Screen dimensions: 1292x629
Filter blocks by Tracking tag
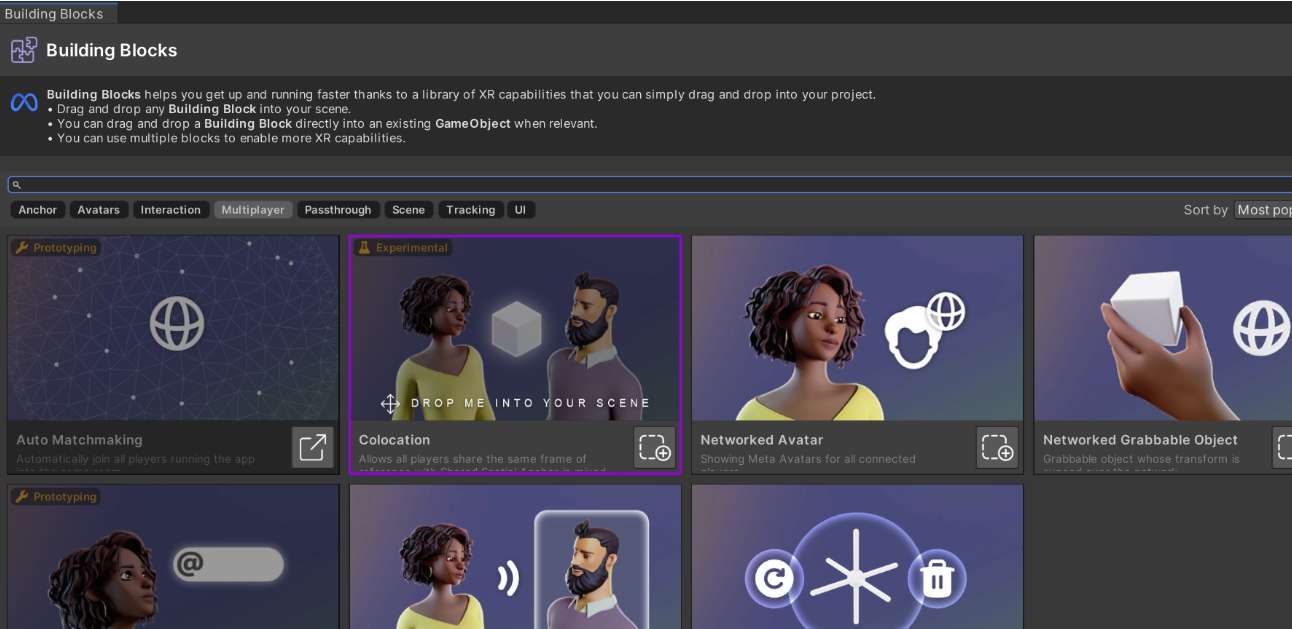click(470, 210)
